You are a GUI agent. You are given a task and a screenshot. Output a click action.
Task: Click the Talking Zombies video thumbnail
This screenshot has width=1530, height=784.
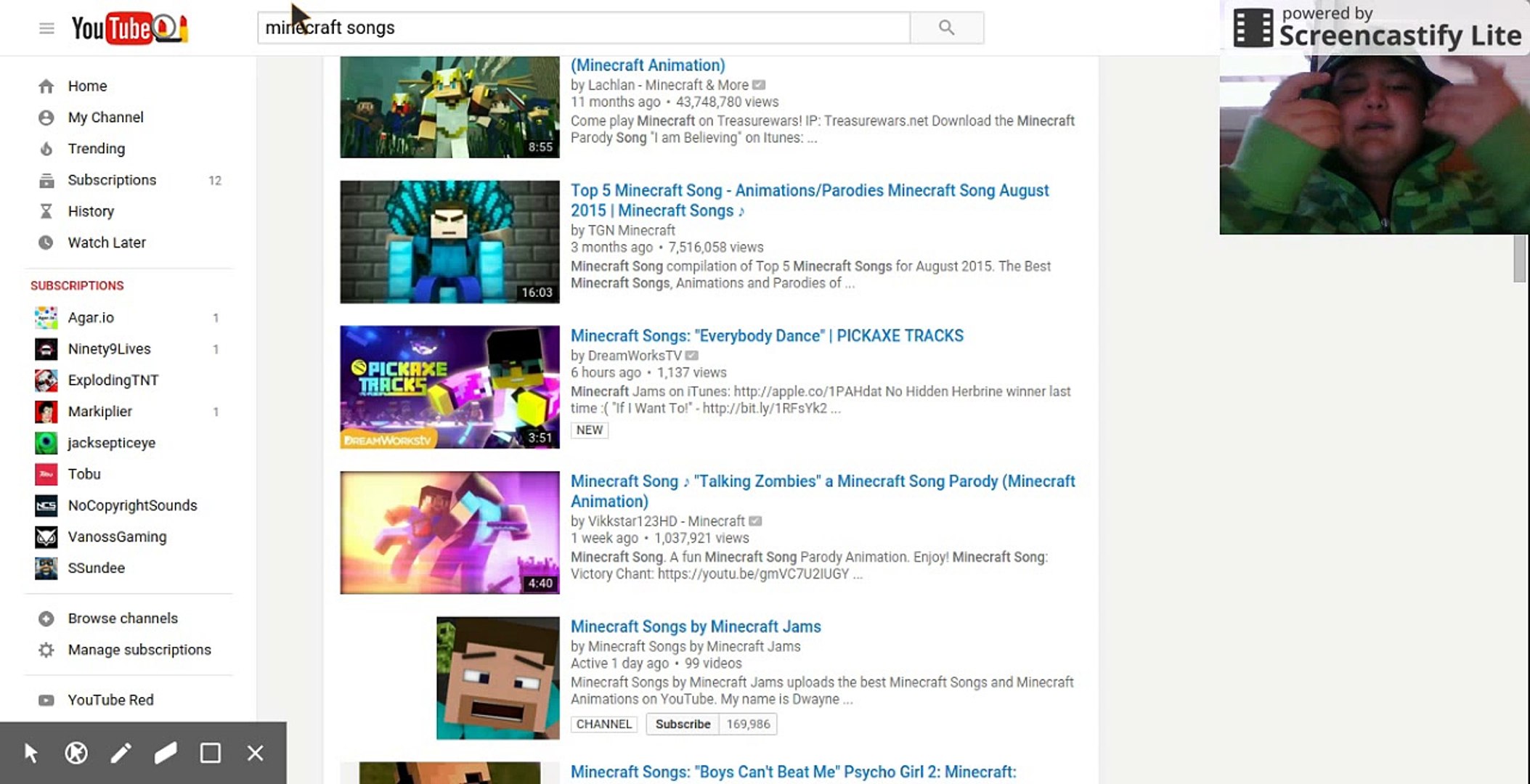[x=449, y=532]
